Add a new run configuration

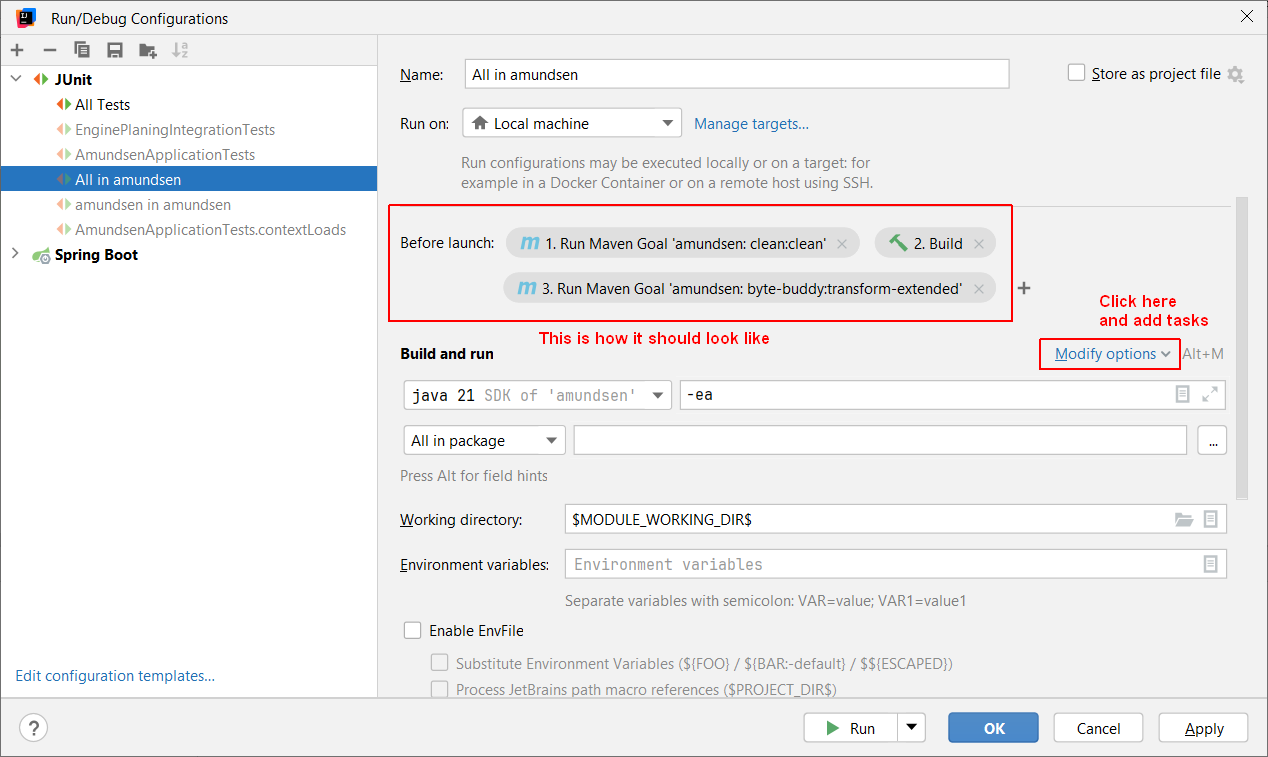(17, 50)
